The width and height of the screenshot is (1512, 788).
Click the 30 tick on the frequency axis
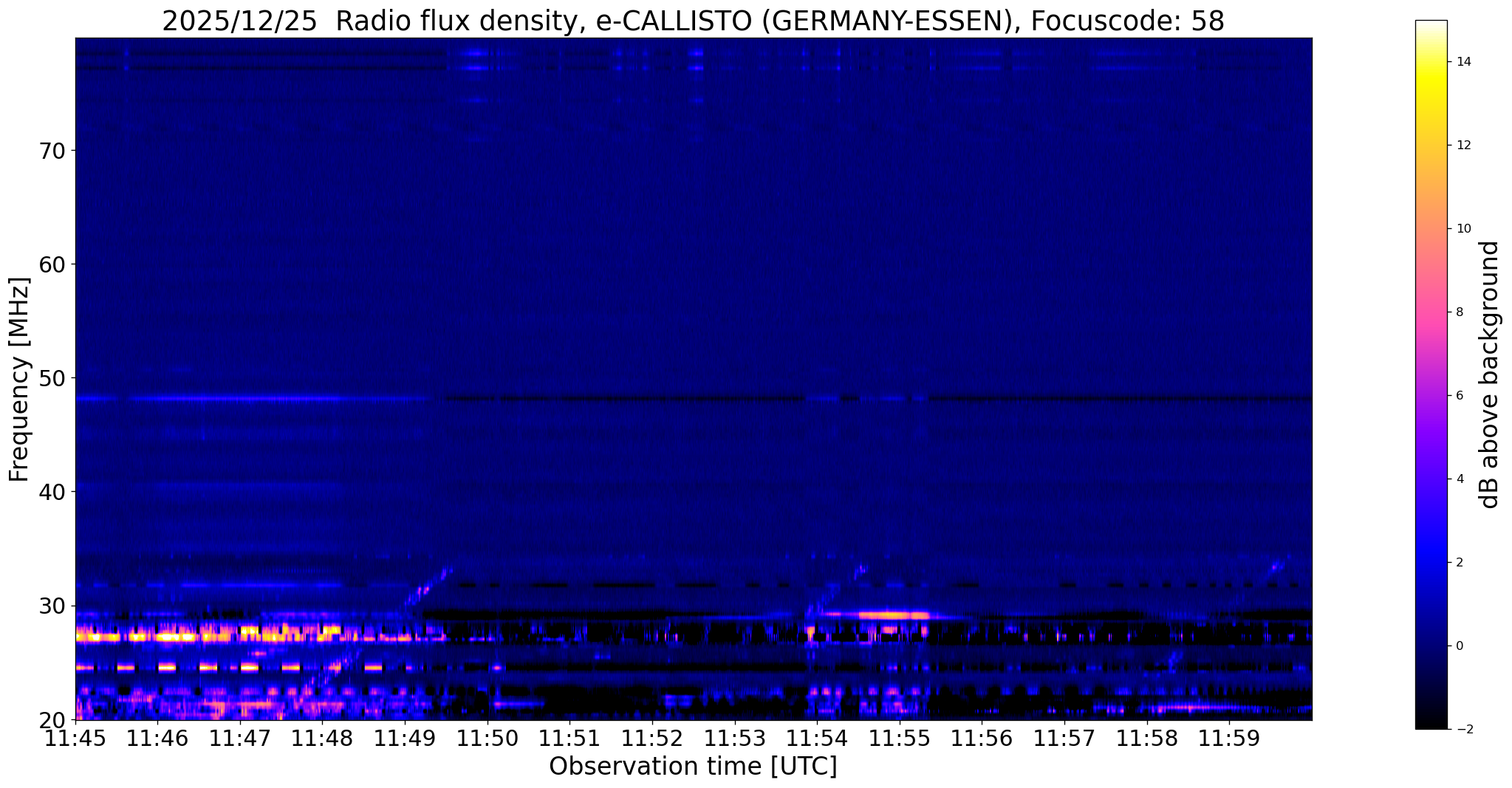pos(51,606)
